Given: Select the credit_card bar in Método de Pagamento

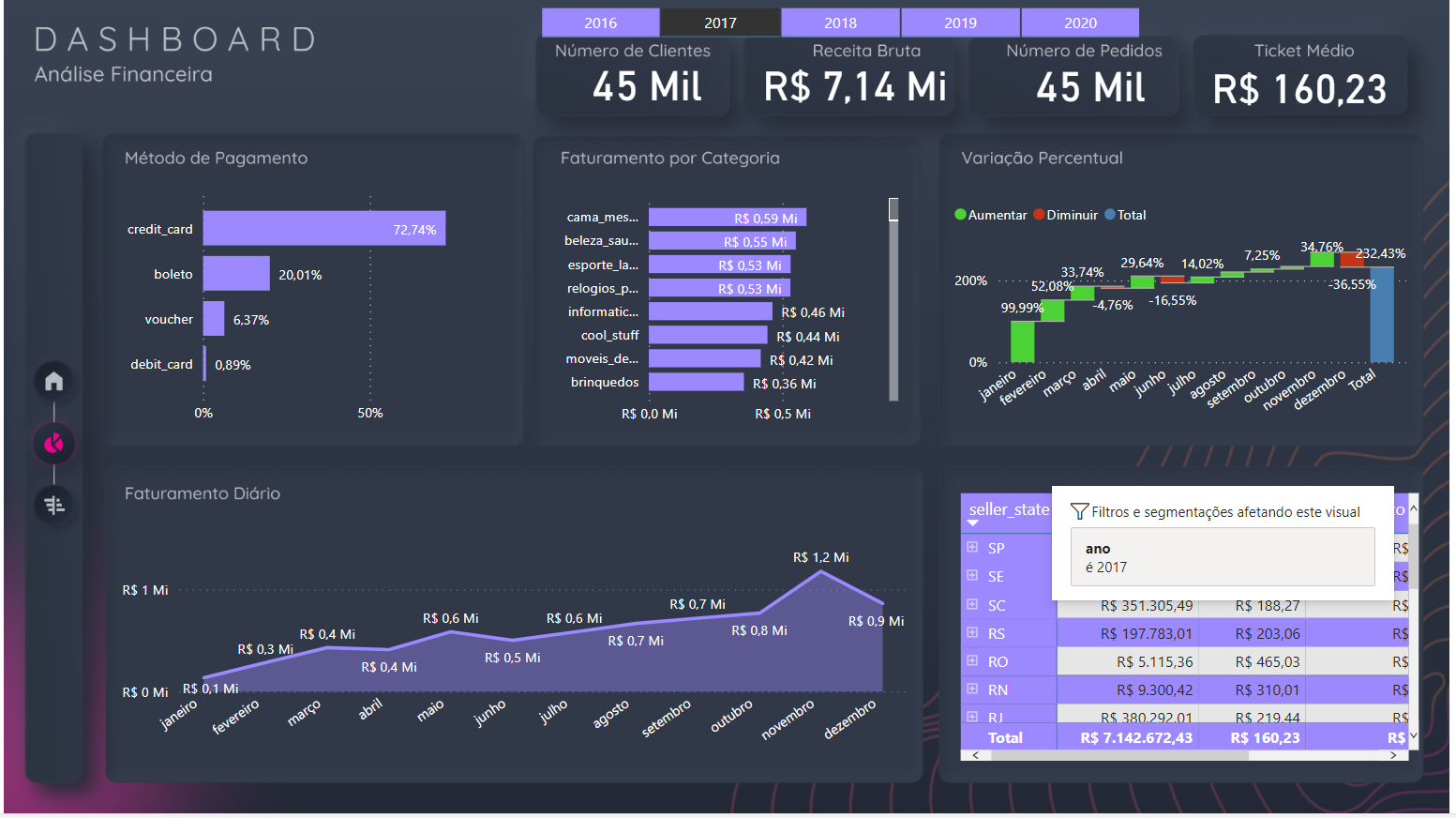Looking at the screenshot, I should pyautogui.click(x=323, y=228).
